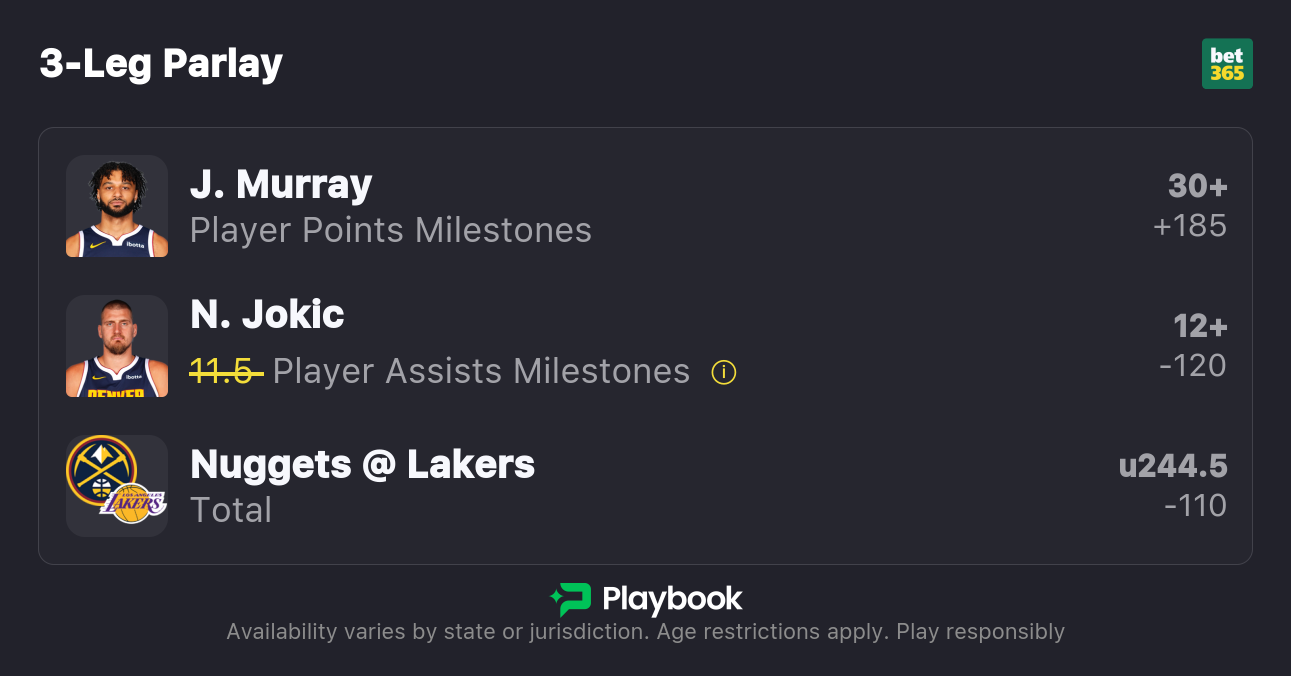Image resolution: width=1291 pixels, height=676 pixels.
Task: Click the u244.5 total line
Action: 1173,466
